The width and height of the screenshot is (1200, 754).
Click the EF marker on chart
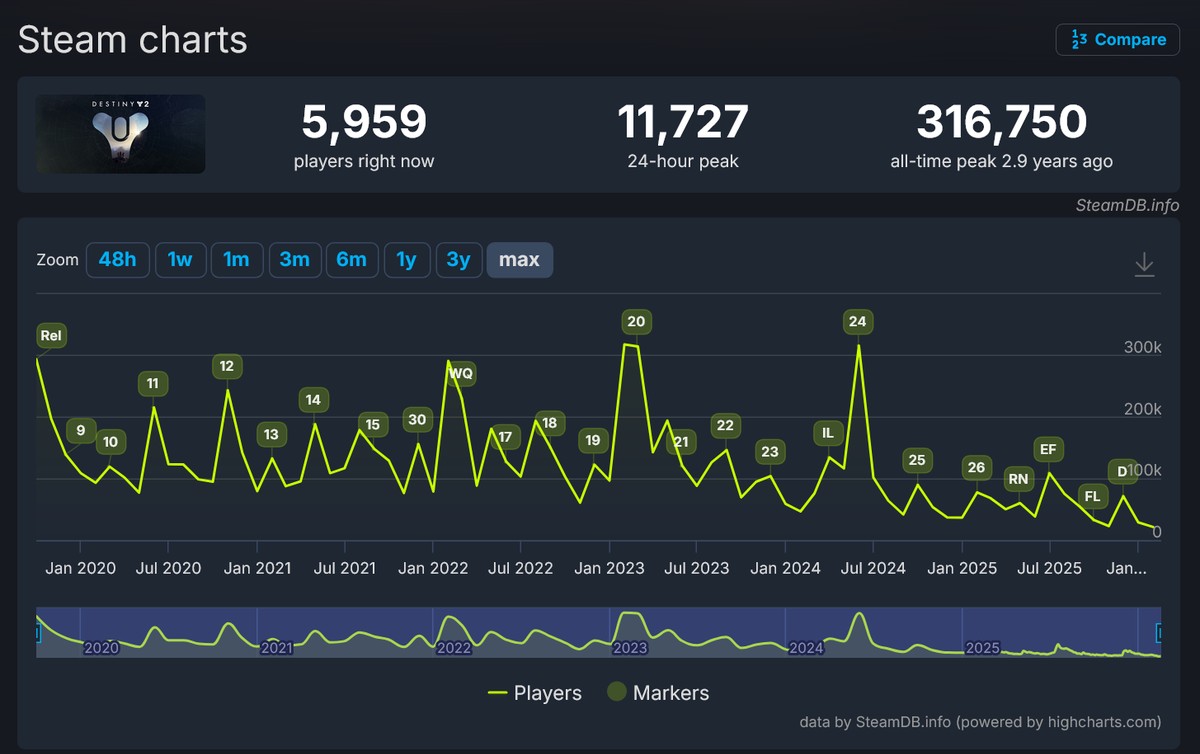click(x=1048, y=449)
